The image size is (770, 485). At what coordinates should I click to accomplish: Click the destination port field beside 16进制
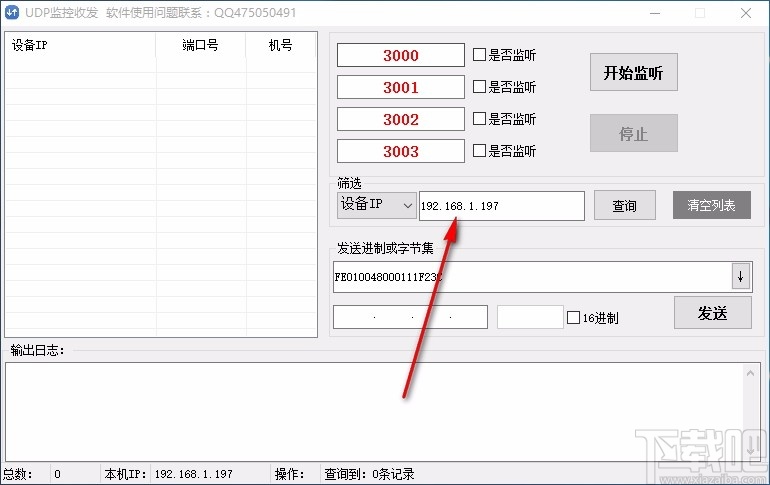[x=530, y=317]
